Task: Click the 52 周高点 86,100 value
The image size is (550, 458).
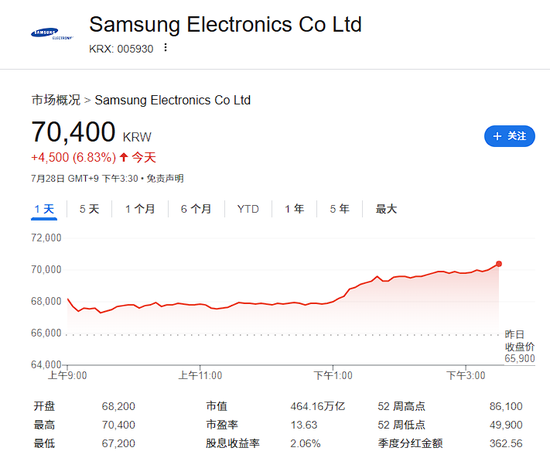Action: 506,406
